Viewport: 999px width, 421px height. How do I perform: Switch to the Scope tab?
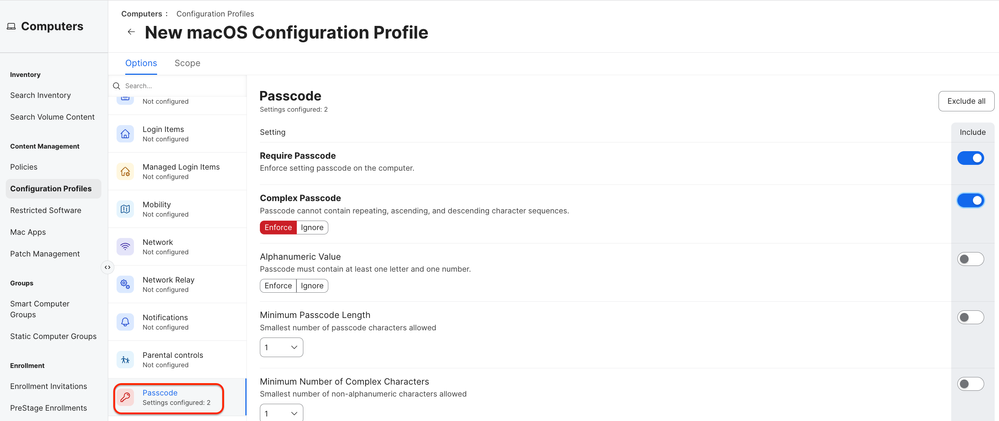point(187,63)
